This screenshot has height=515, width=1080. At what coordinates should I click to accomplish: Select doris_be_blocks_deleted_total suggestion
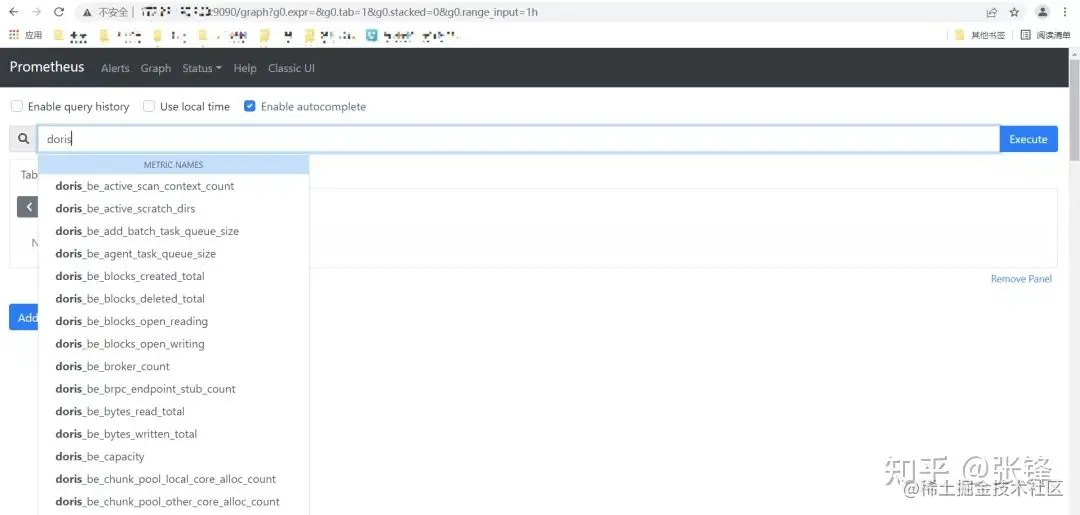(174, 299)
